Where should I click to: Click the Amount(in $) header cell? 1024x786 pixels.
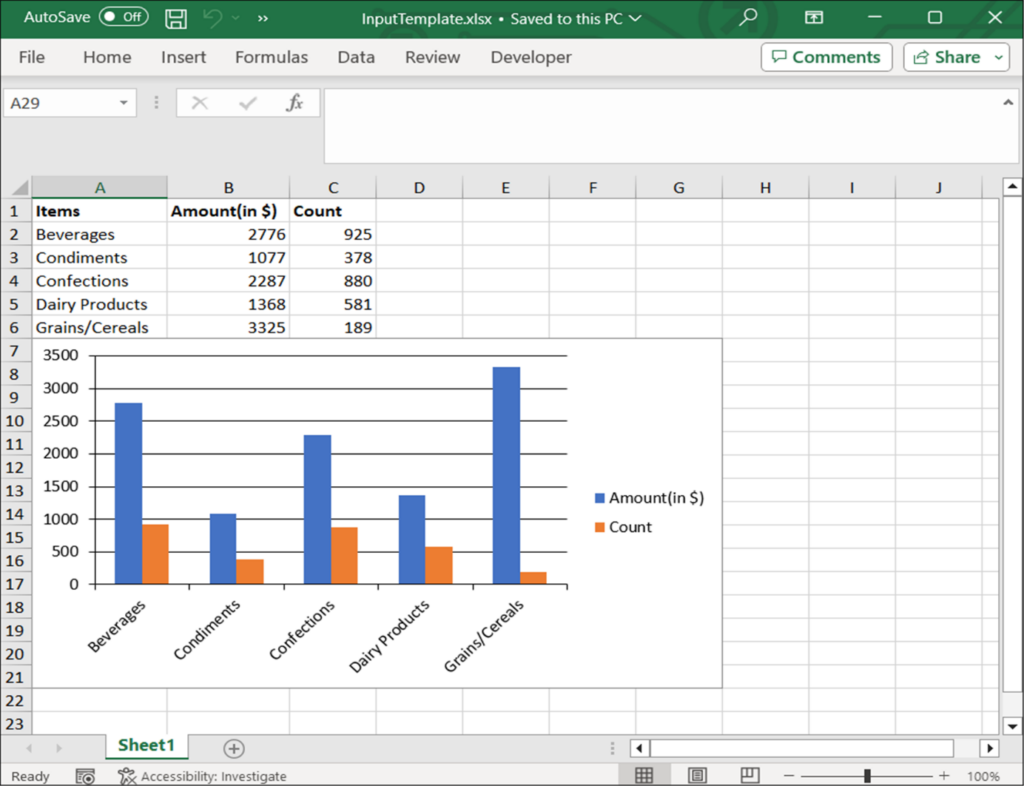click(x=229, y=211)
